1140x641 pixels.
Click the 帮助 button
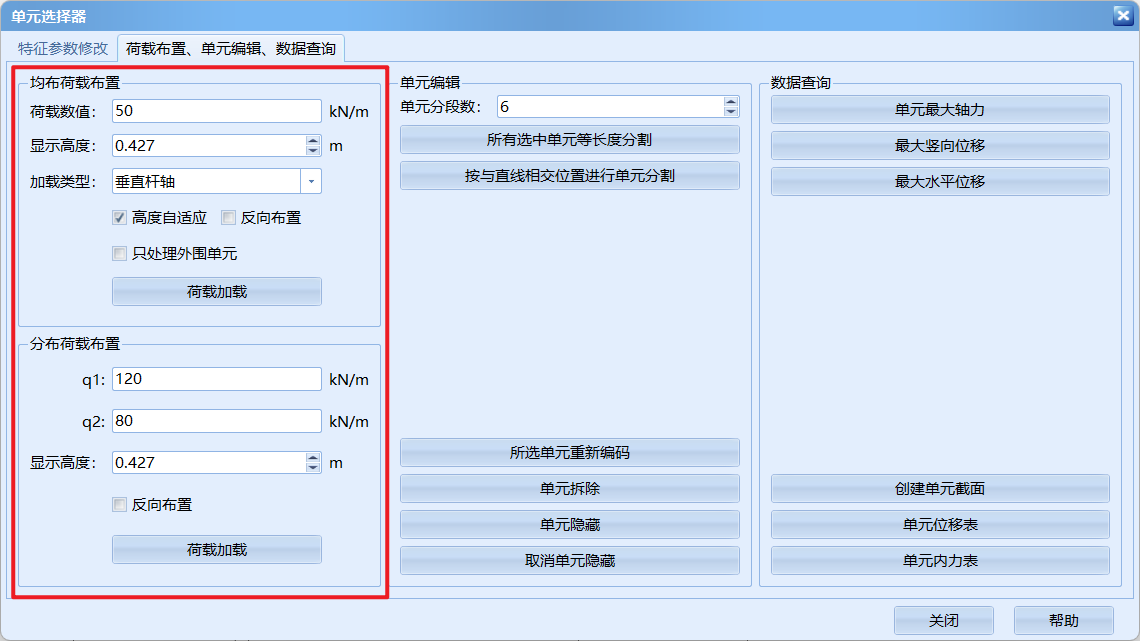coord(1063,621)
